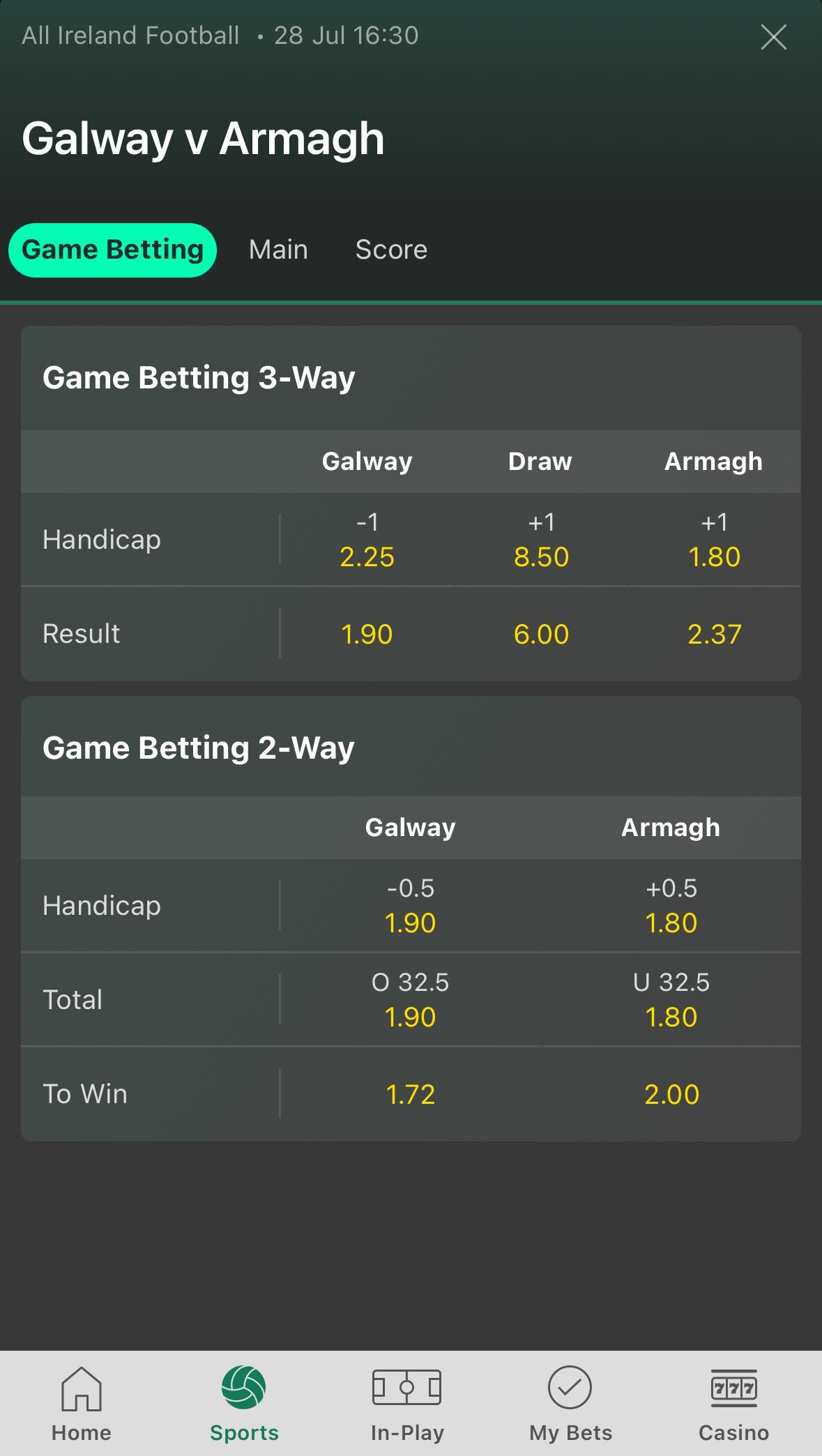Back Armagh result at 2.37
The image size is (822, 1456).
[x=713, y=633]
